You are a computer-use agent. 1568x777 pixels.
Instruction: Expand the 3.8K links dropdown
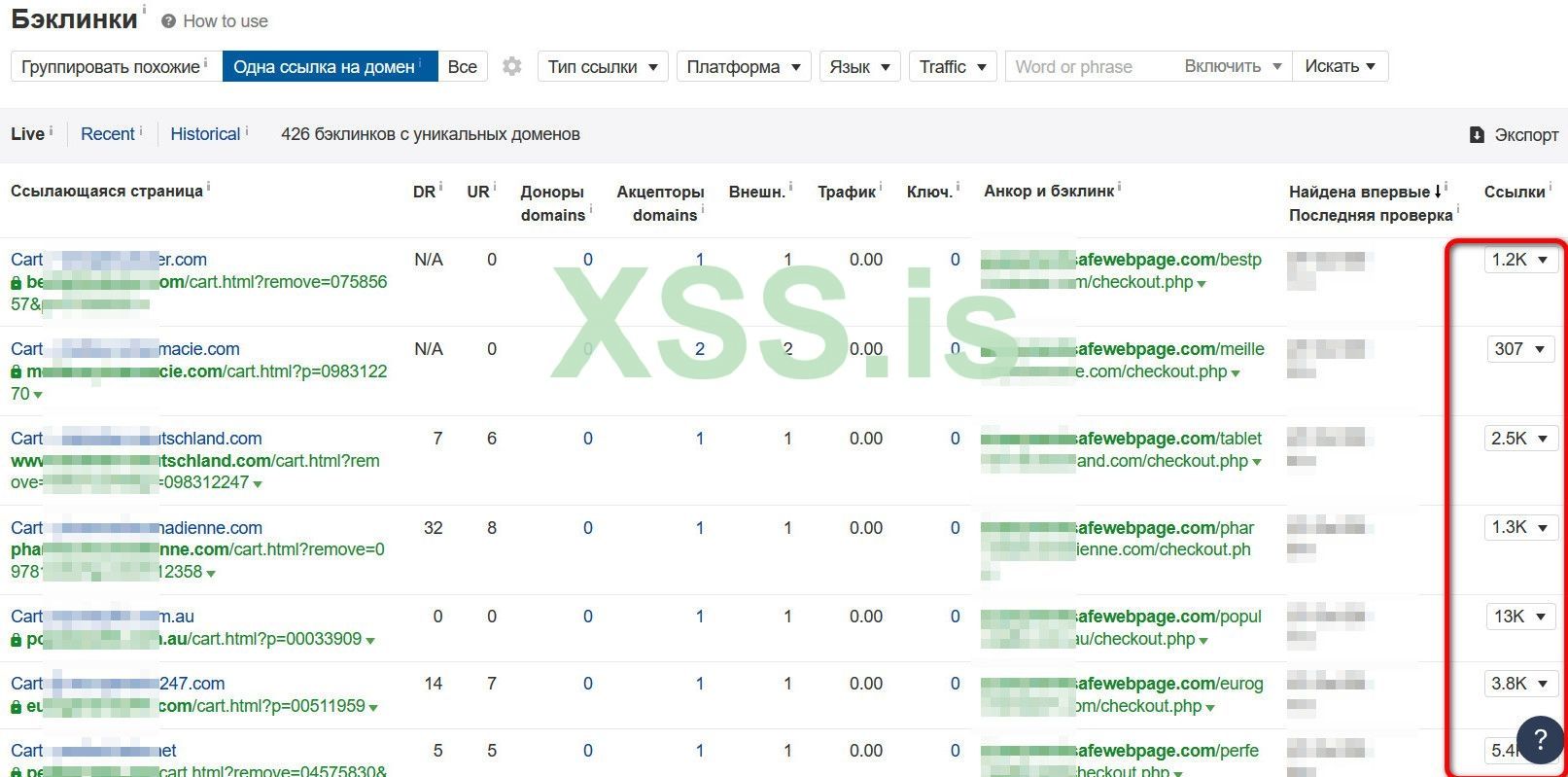tap(1521, 684)
